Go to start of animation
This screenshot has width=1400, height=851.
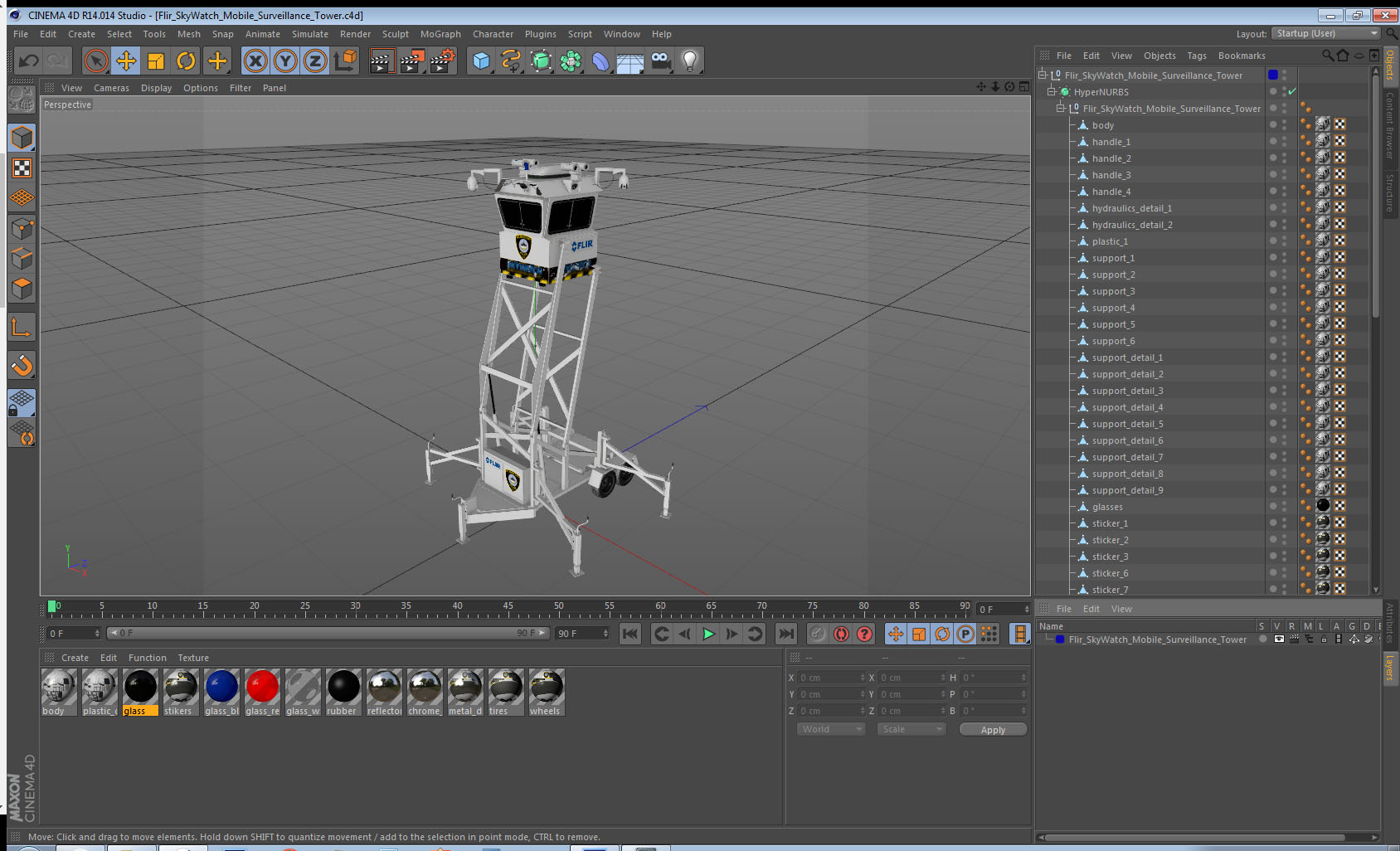pyautogui.click(x=630, y=635)
